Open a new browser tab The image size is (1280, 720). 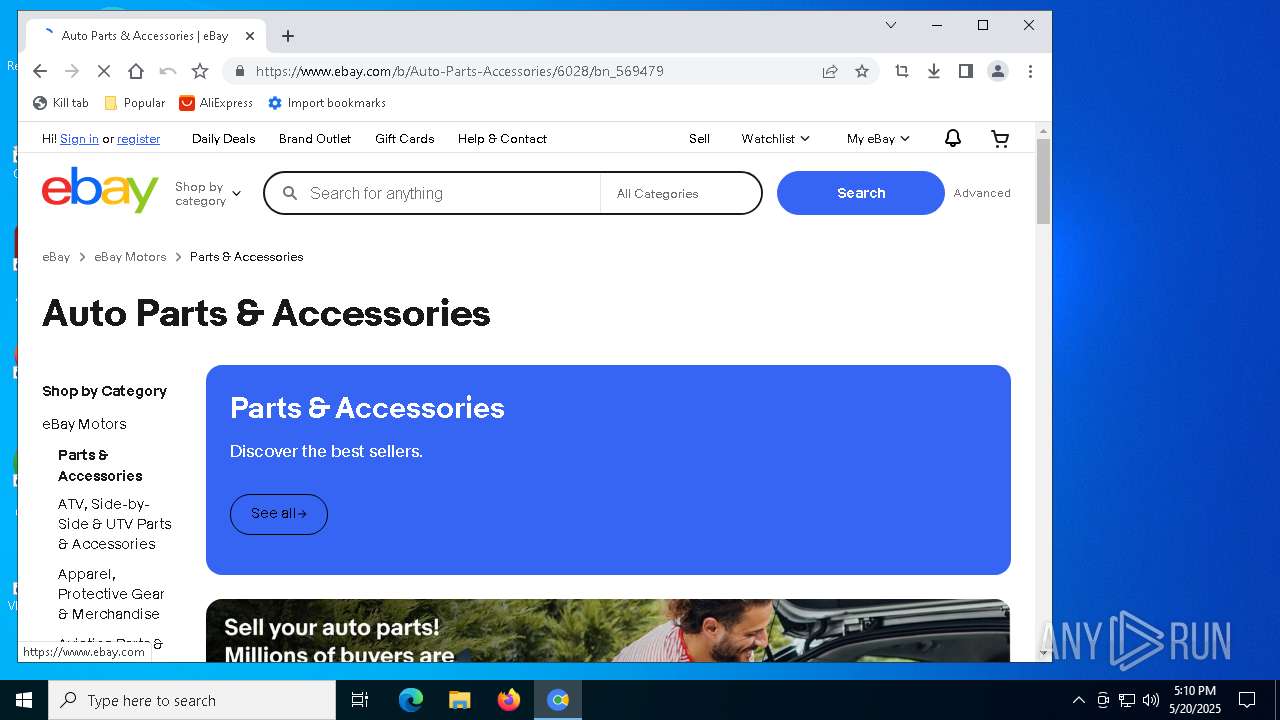pos(288,36)
